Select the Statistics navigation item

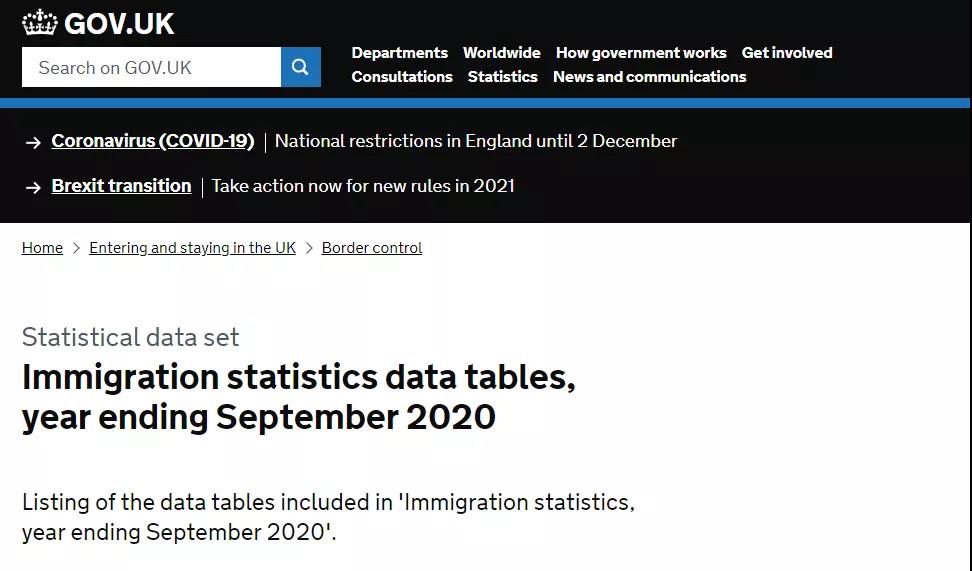502,77
